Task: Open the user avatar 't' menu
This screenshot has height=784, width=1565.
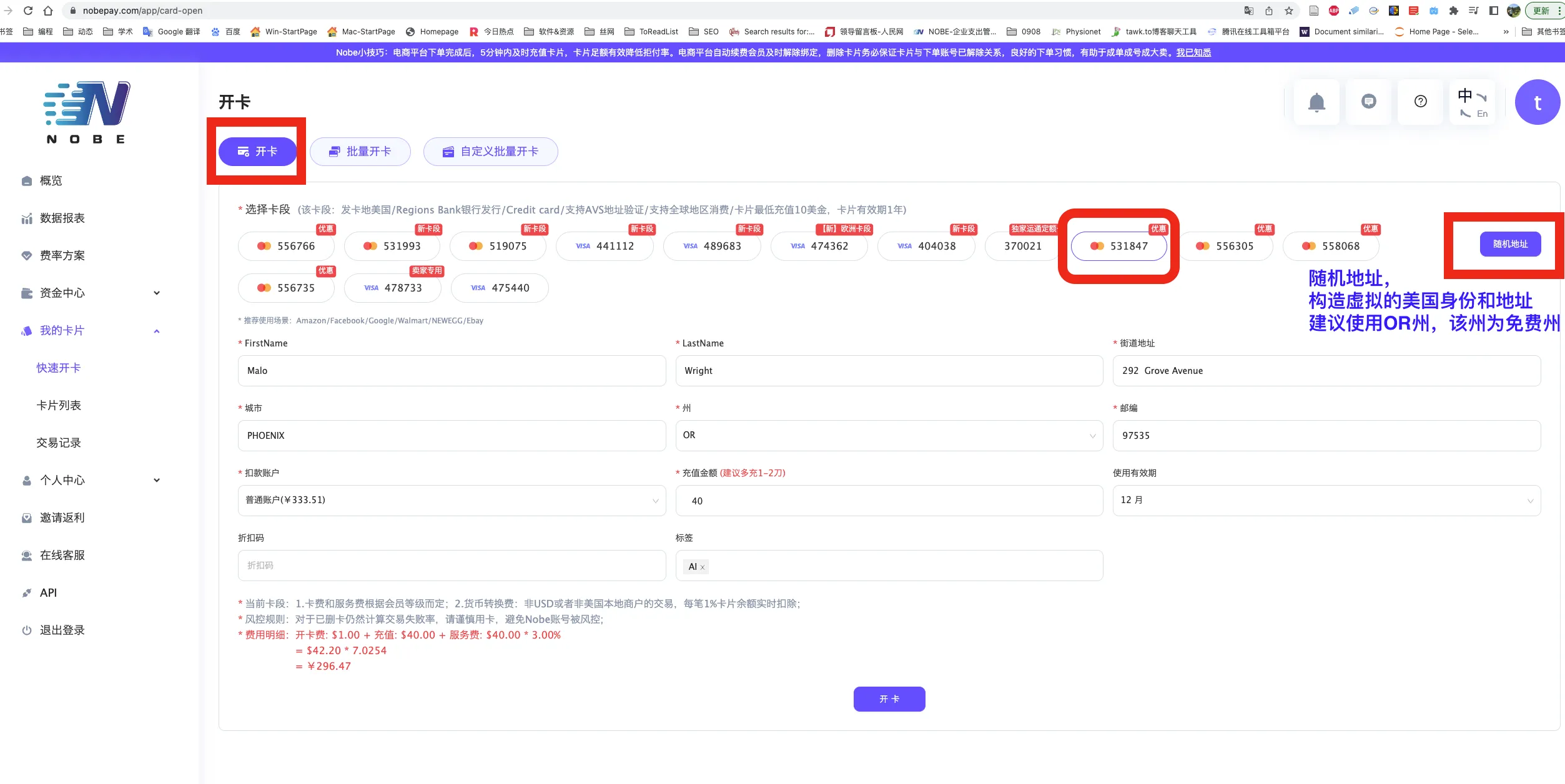Action: (1537, 102)
